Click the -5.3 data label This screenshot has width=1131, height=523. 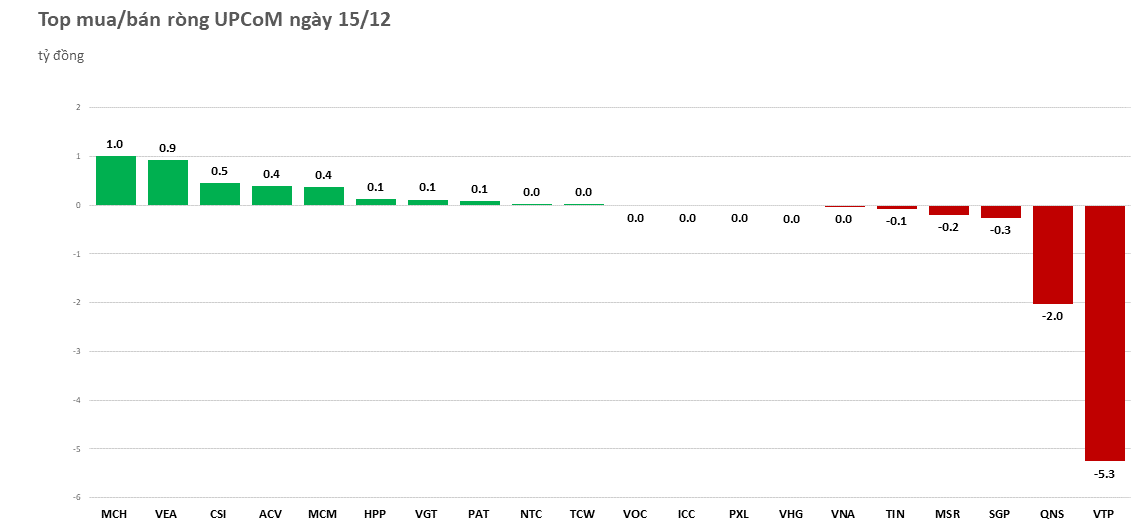coord(1104,474)
